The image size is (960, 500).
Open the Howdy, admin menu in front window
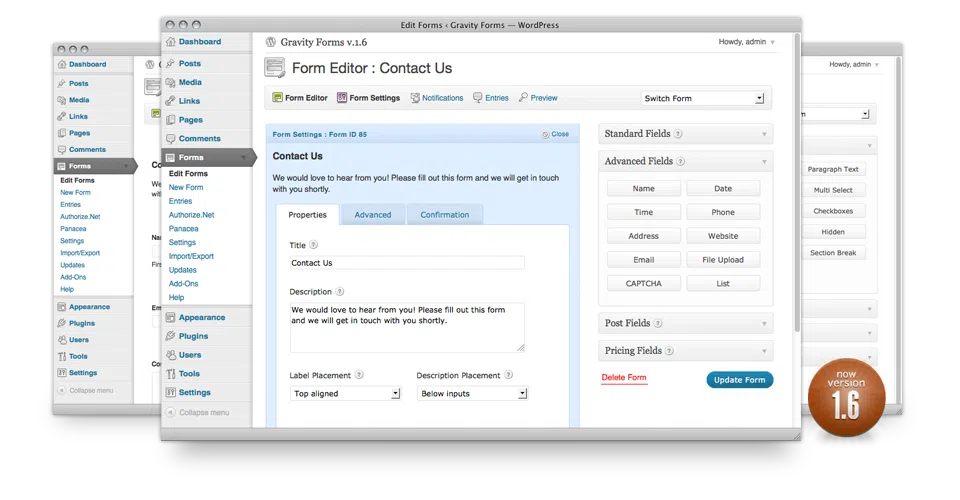point(746,42)
